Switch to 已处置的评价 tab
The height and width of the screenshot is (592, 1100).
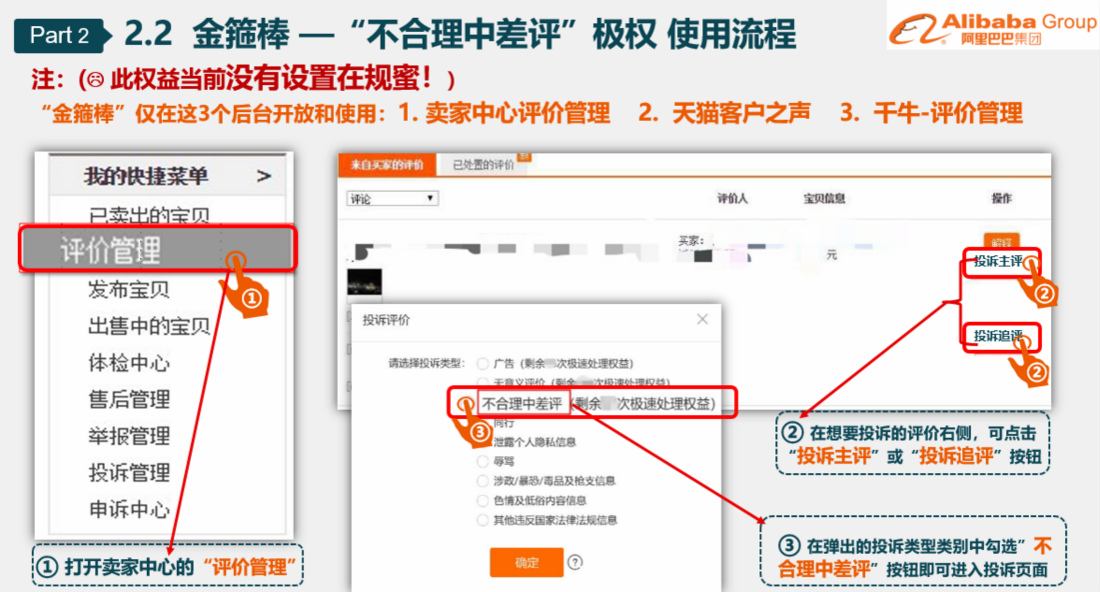(483, 165)
